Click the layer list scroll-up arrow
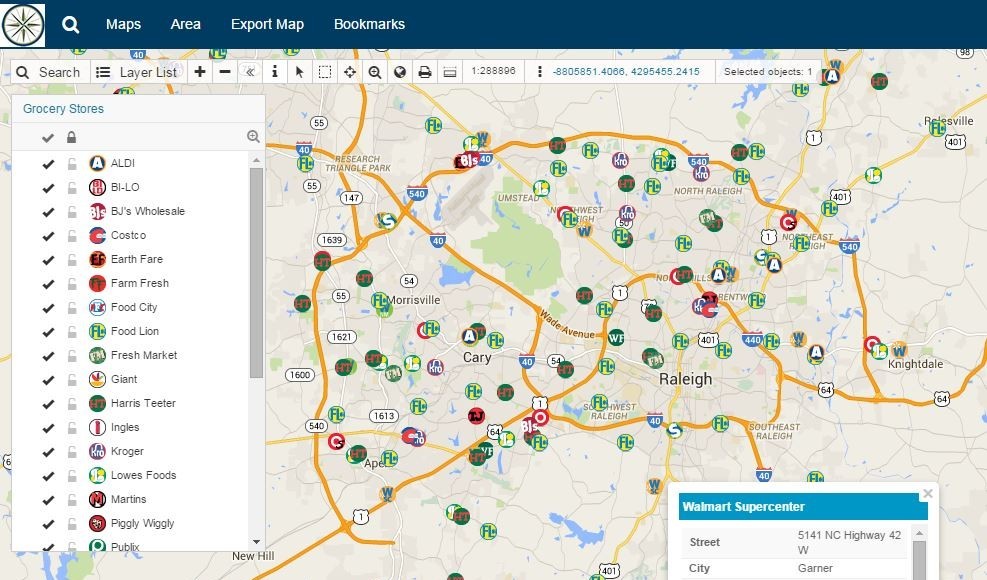Image resolution: width=987 pixels, height=580 pixels. [256, 161]
